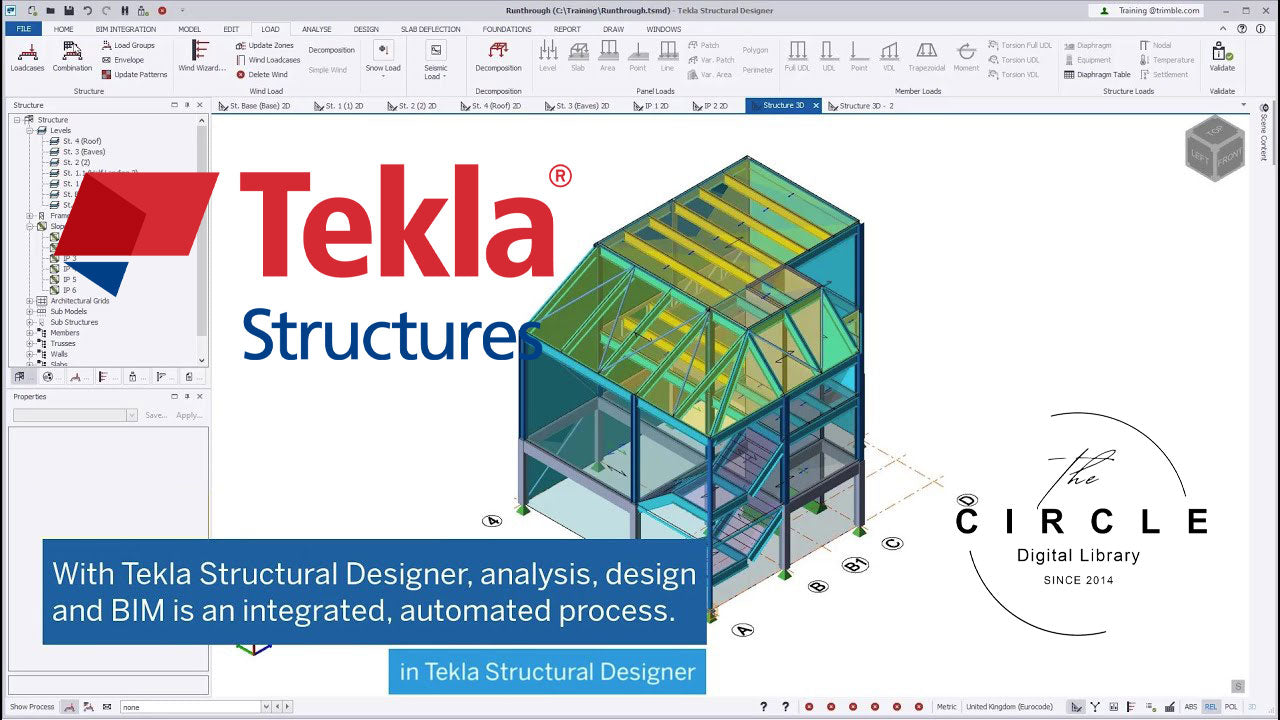Click the Undo icon in title bar

(87, 10)
